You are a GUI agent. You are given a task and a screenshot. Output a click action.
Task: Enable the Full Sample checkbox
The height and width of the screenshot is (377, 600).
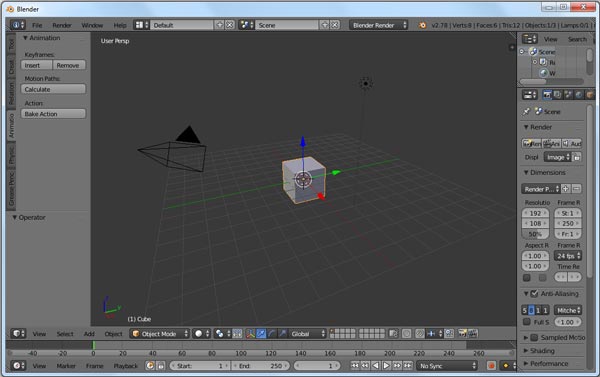[527, 322]
